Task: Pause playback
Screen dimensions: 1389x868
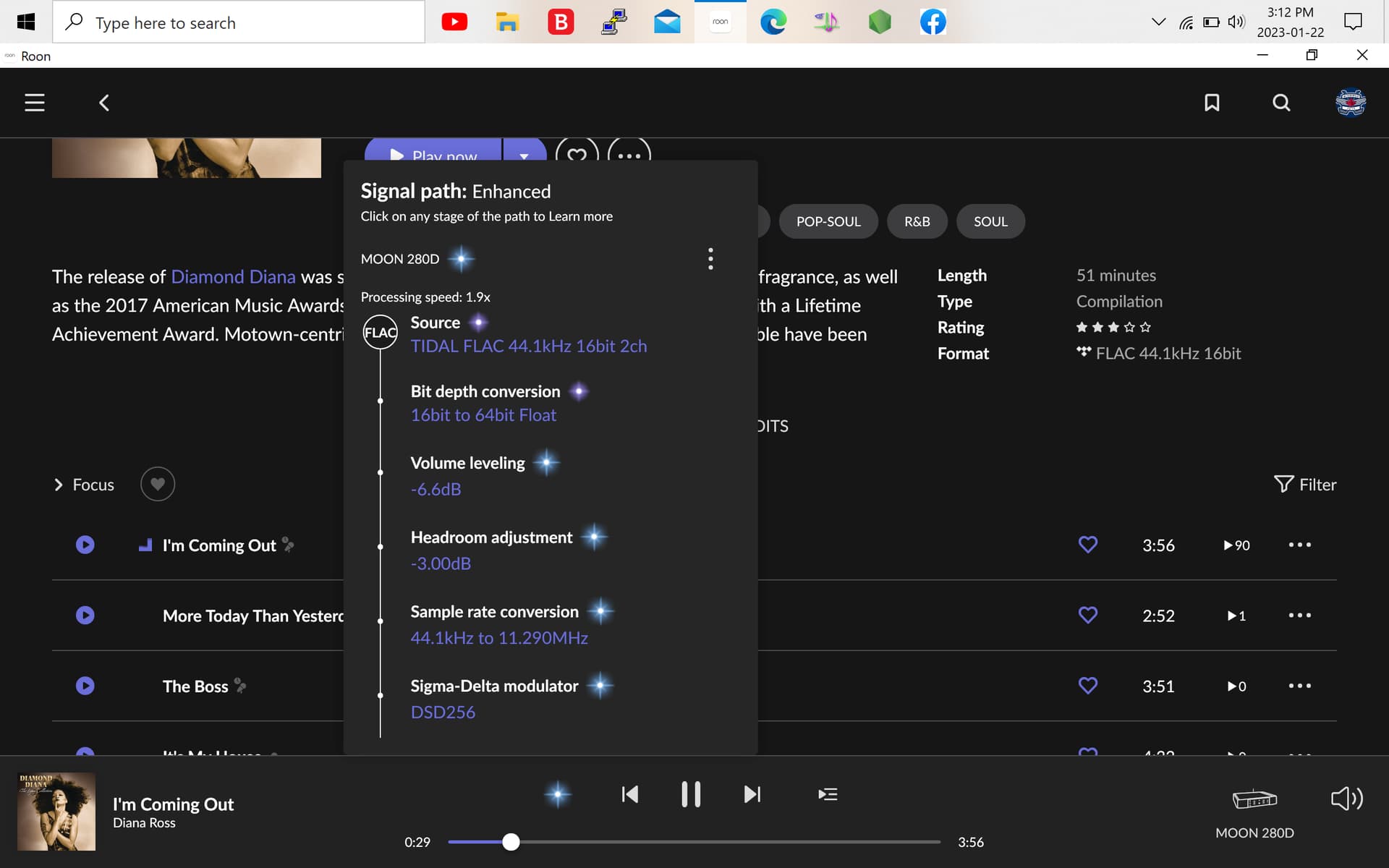Action: click(x=691, y=794)
